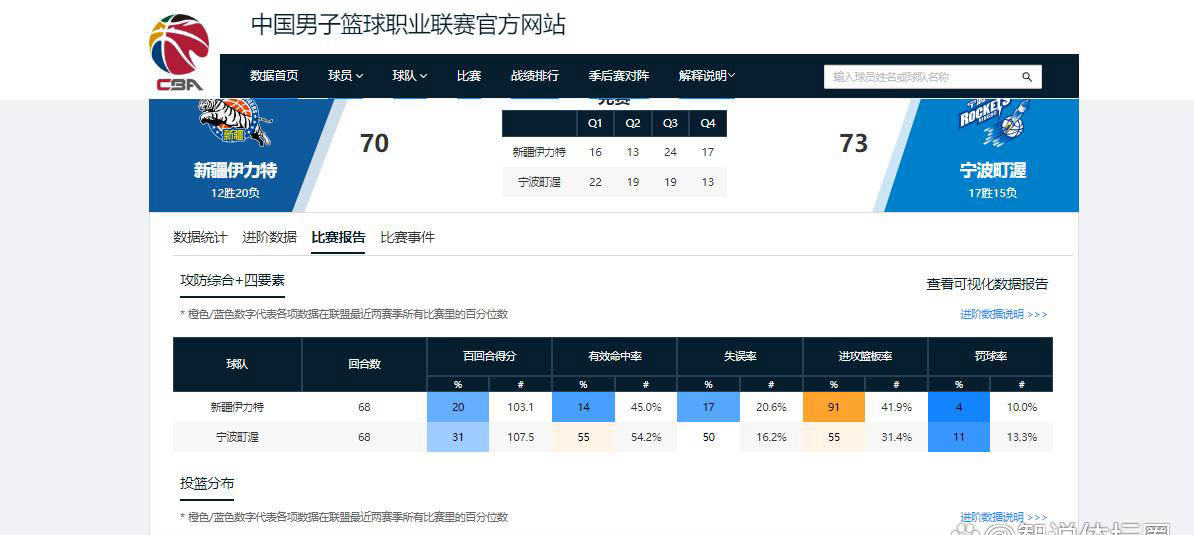Viewport: 1194px width, 535px height.
Task: Open the 战绩排行 menu item
Action: (535, 76)
